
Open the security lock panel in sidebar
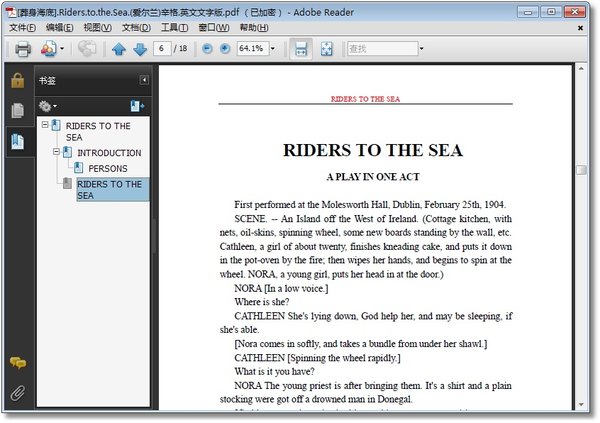17,81
